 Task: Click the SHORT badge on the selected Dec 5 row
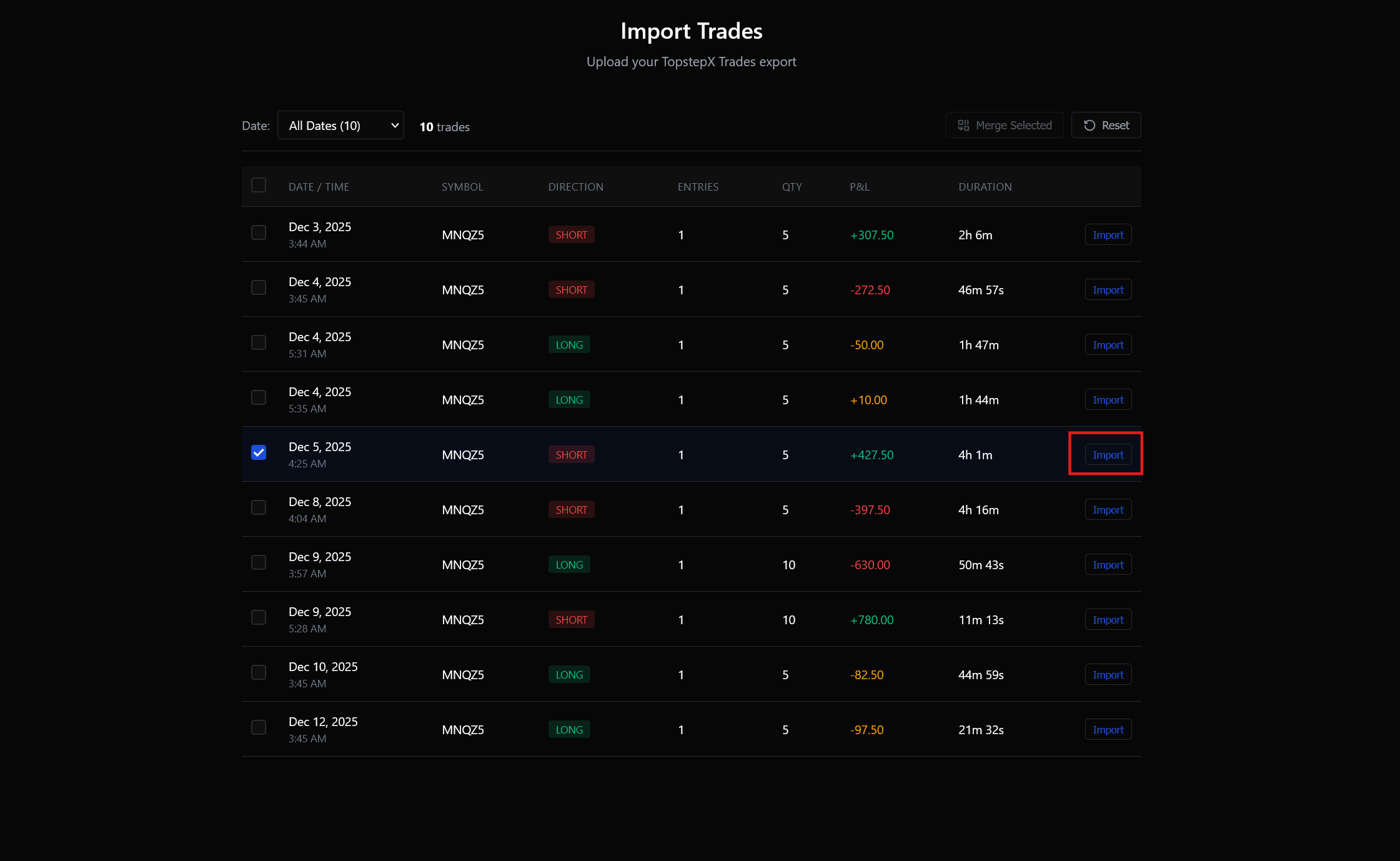[x=570, y=454]
